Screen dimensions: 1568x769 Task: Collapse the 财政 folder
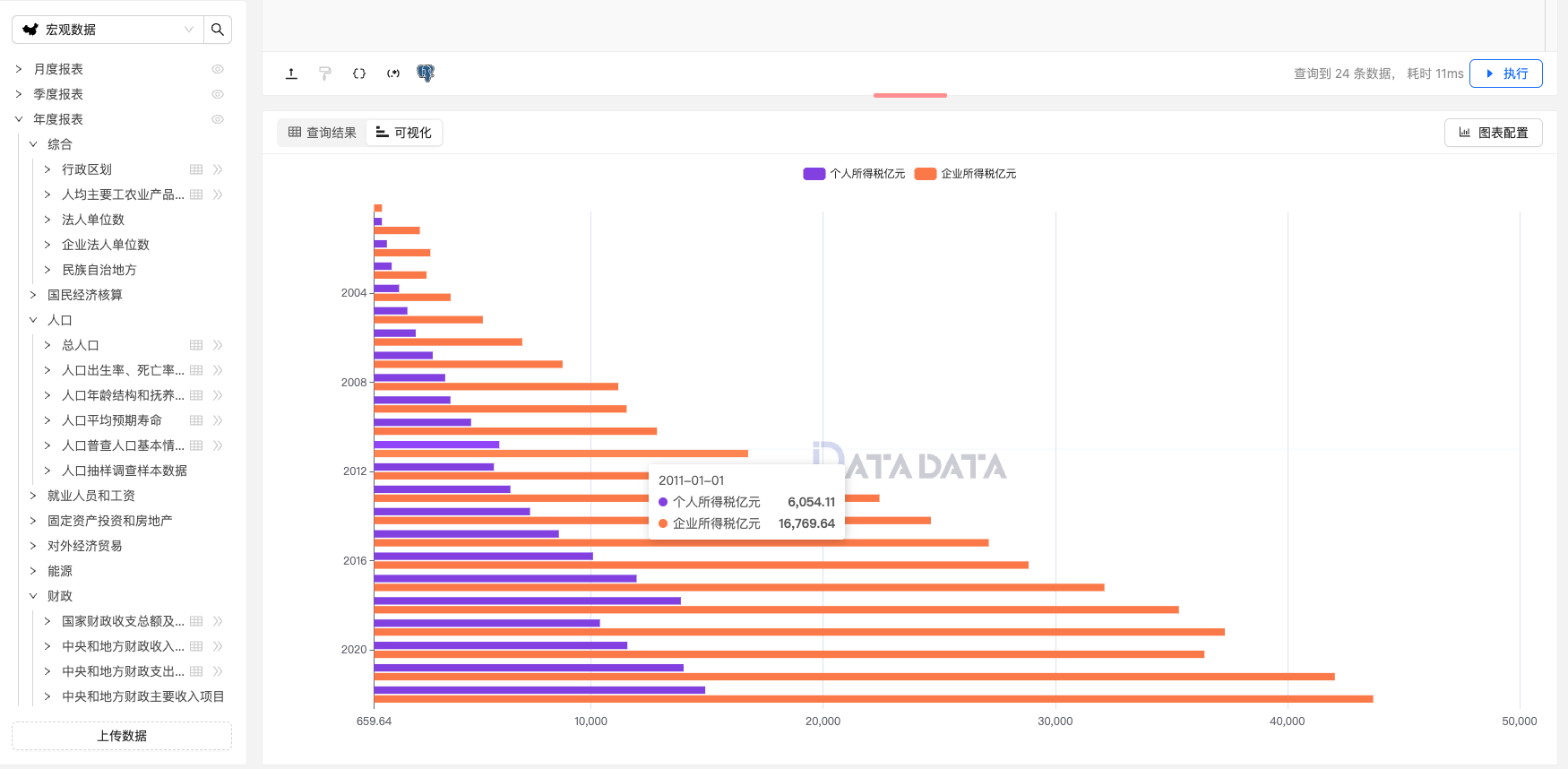[x=33, y=596]
